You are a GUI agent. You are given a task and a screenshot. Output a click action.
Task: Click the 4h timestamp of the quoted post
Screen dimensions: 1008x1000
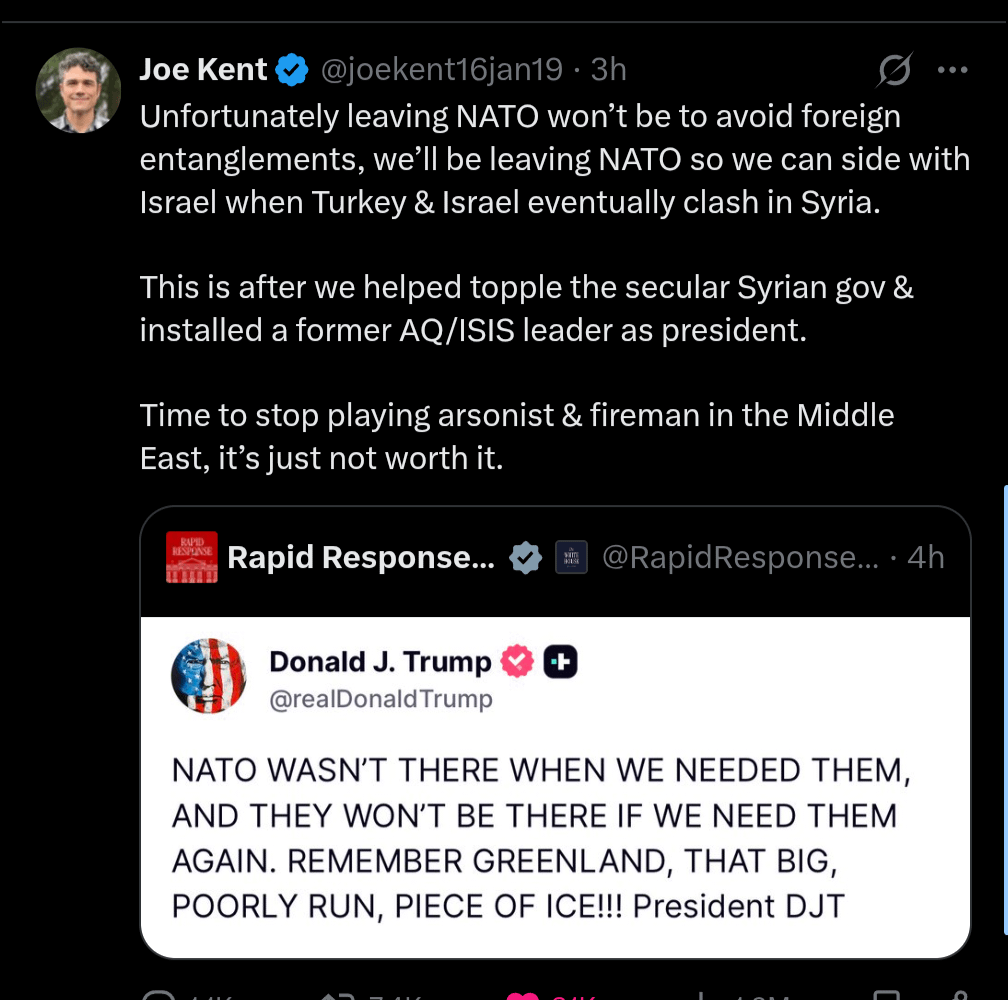tap(926, 558)
